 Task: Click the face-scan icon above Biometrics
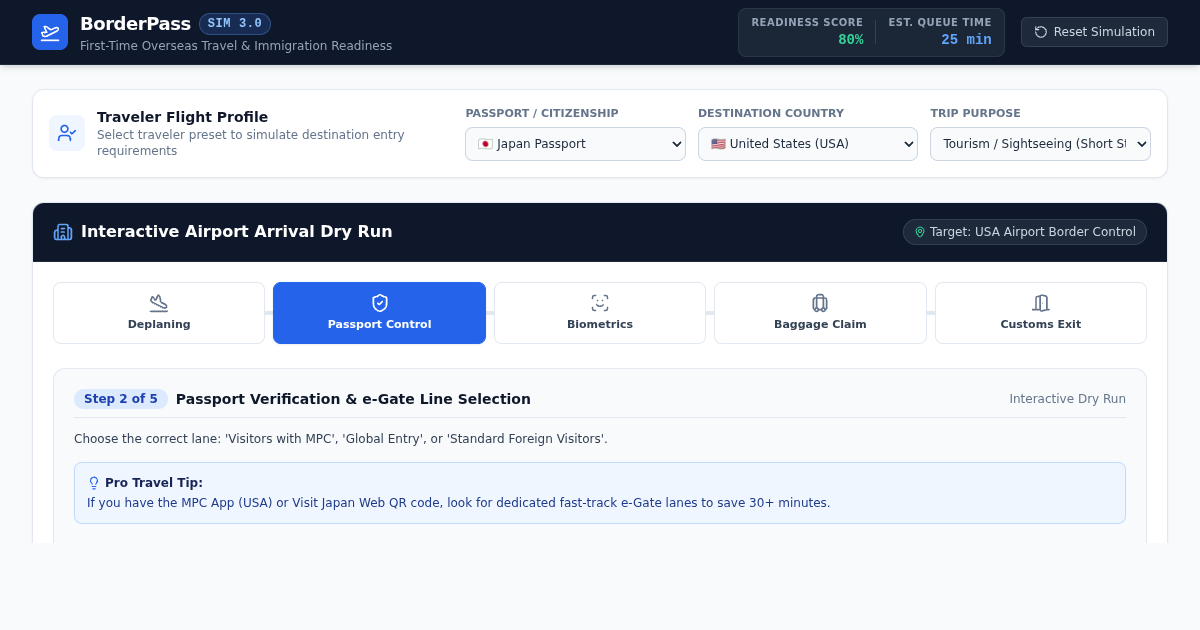600,303
